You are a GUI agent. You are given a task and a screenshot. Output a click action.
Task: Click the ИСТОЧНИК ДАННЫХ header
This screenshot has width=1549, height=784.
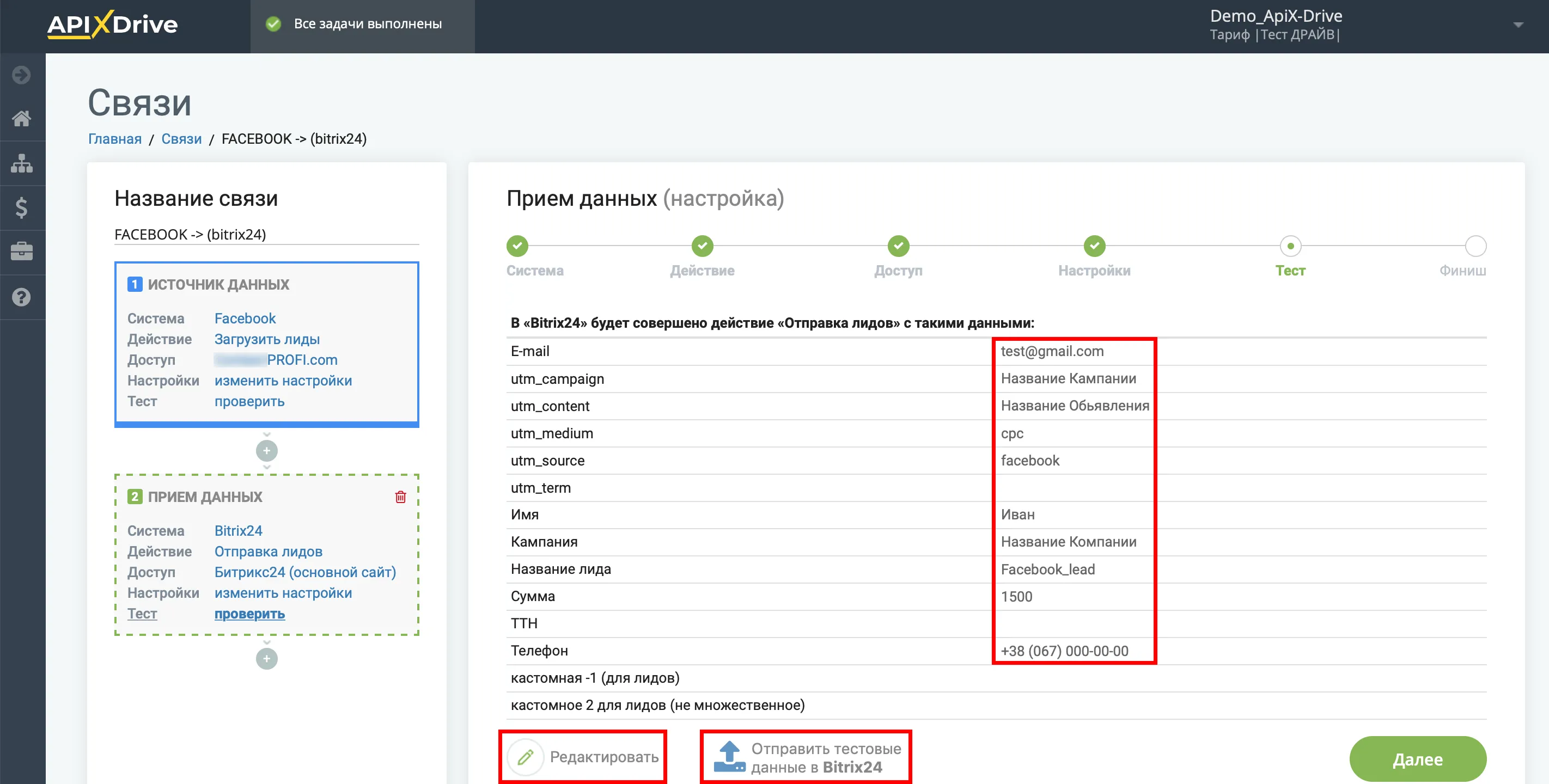click(x=218, y=284)
